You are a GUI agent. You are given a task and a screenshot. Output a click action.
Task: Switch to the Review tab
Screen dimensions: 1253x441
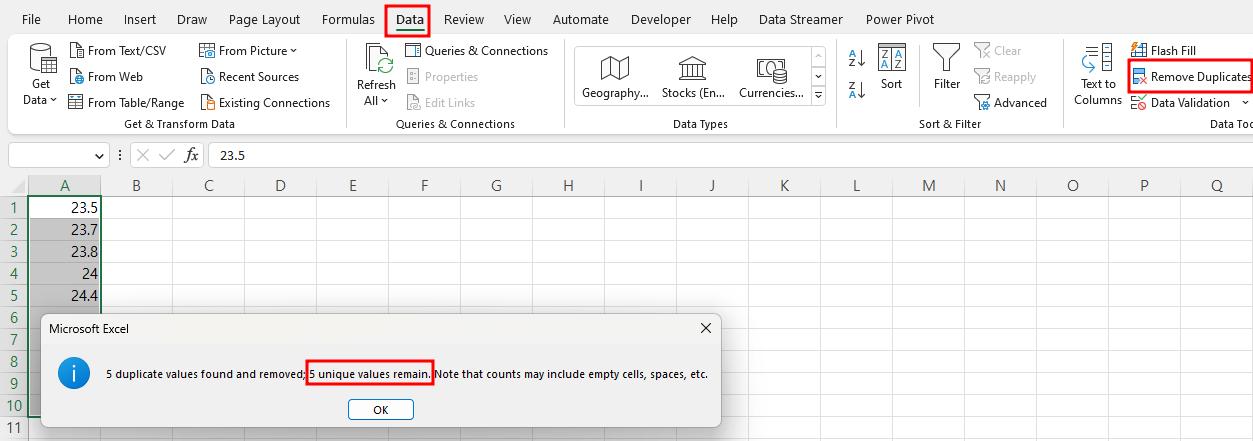point(463,19)
